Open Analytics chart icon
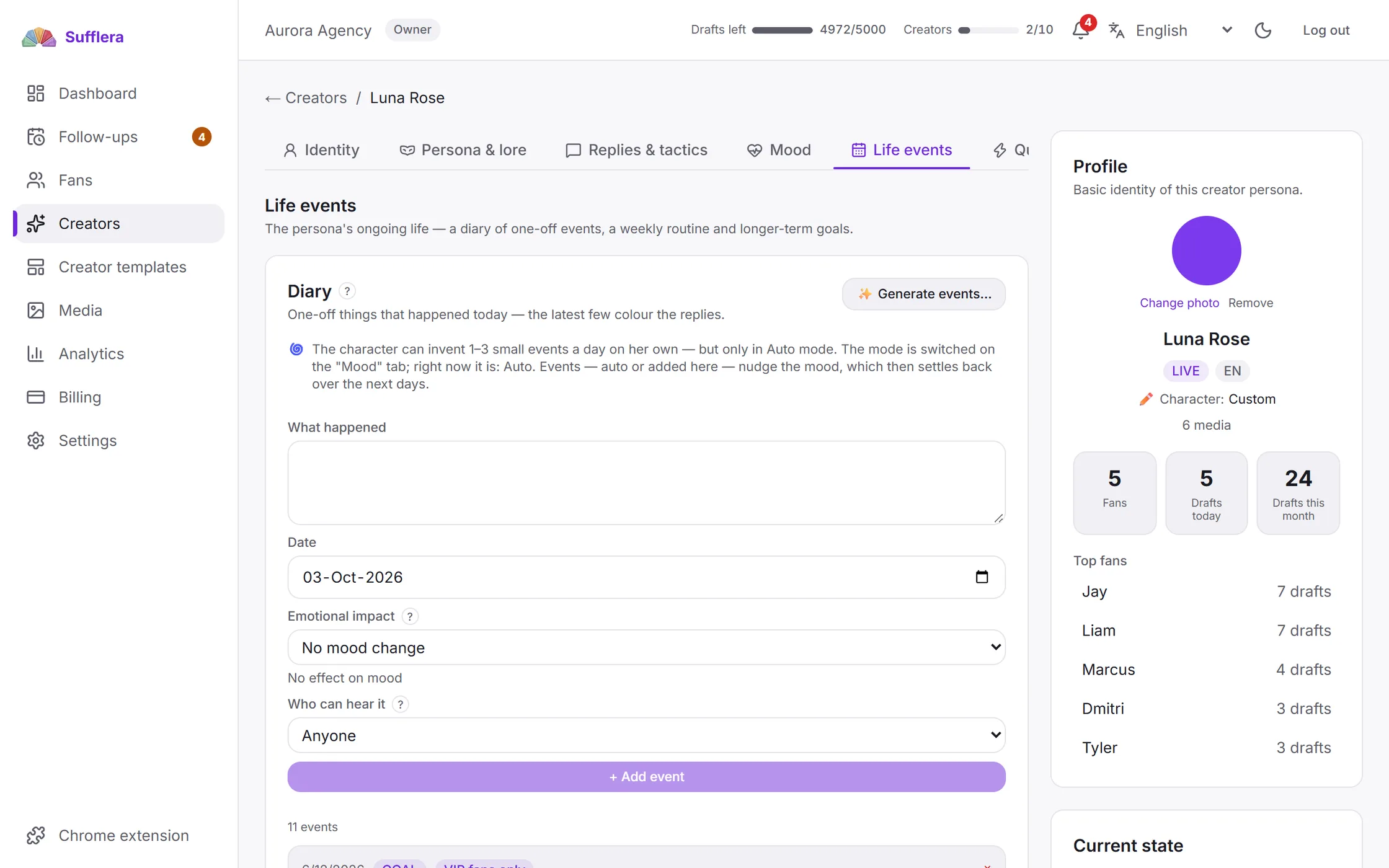This screenshot has height=868, width=1389. [36, 353]
